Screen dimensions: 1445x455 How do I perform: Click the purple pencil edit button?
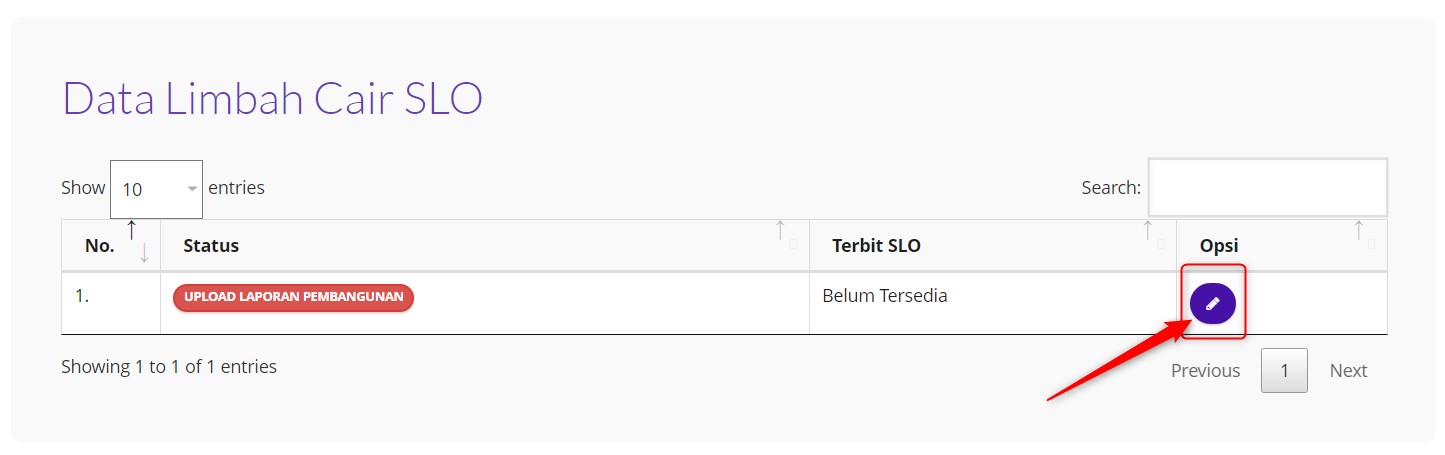(x=1212, y=303)
